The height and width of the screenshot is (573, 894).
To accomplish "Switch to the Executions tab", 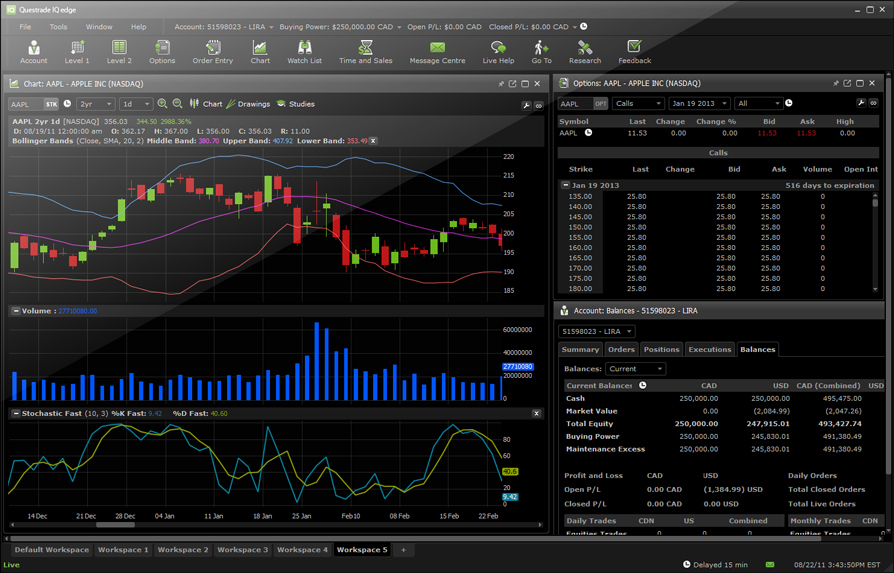I will 710,350.
